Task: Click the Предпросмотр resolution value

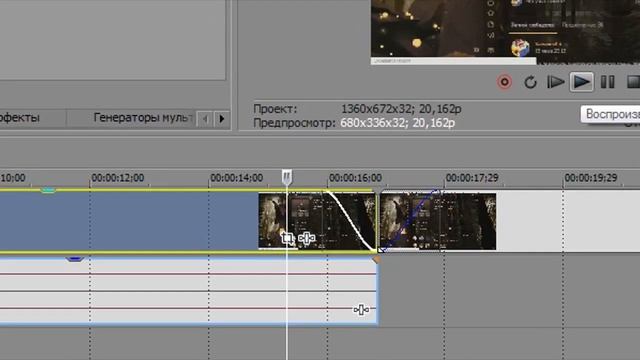Action: tap(398, 123)
